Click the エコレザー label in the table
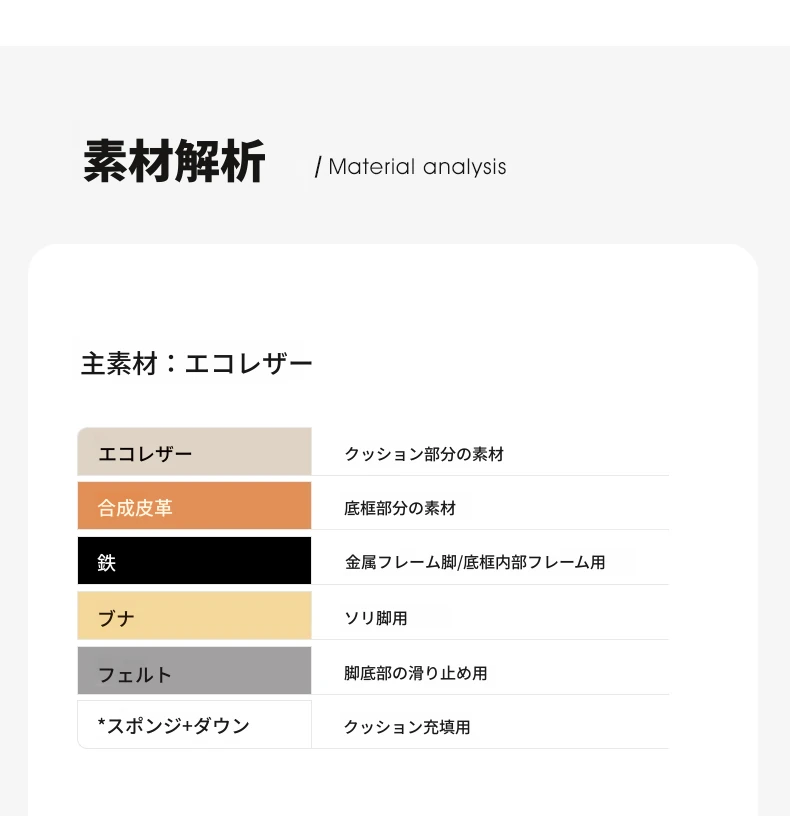This screenshot has width=790, height=816. point(145,454)
